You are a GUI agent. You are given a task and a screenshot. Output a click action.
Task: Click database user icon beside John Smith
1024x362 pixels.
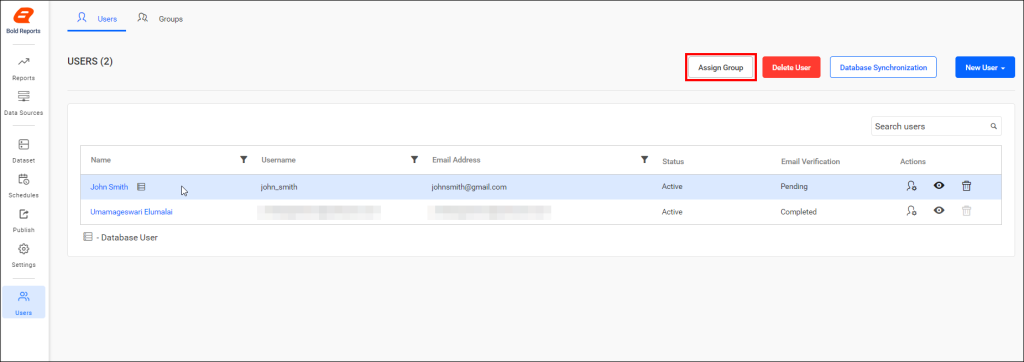[141, 187]
